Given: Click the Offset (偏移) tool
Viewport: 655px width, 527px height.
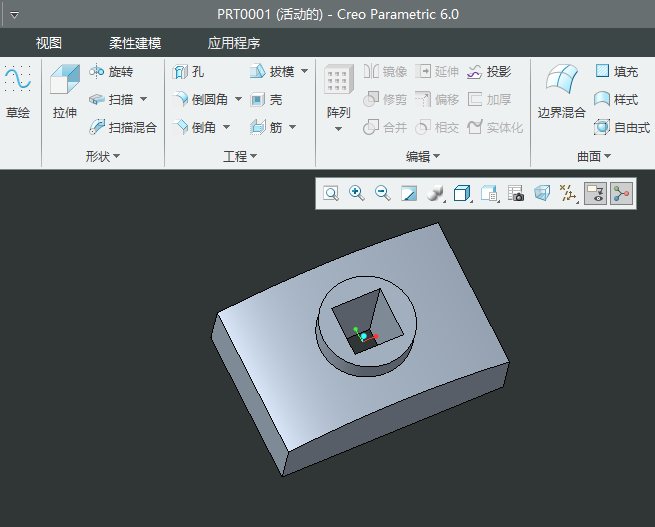Looking at the screenshot, I should tap(437, 99).
